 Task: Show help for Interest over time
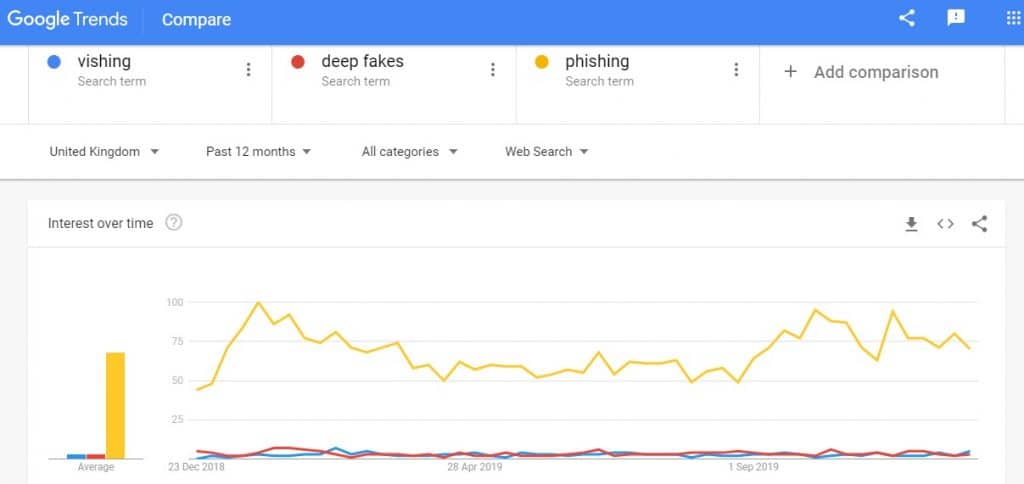point(174,223)
